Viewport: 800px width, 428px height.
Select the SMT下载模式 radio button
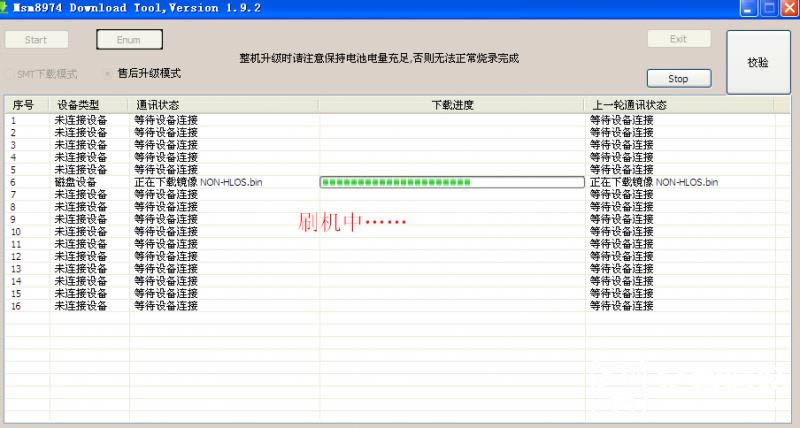coord(10,74)
